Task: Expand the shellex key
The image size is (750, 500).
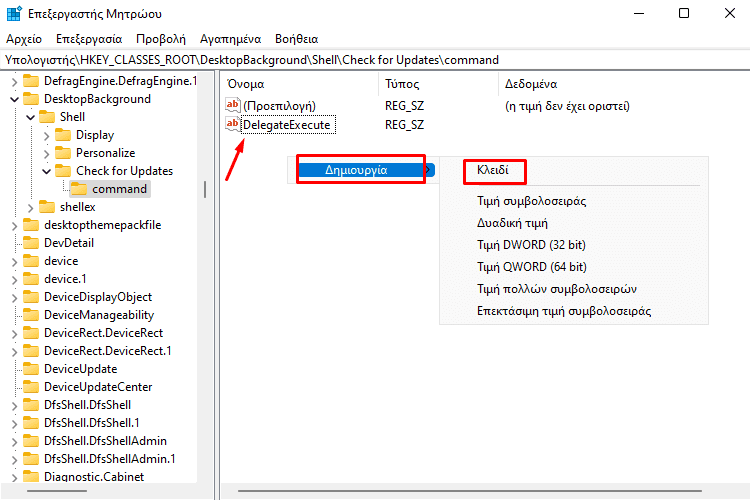Action: (31, 208)
